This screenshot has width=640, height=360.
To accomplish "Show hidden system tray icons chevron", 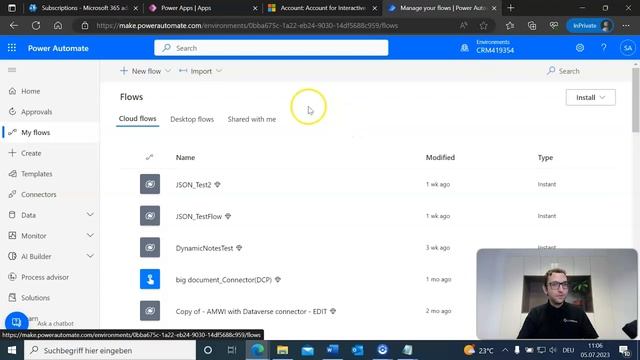I will coord(505,350).
